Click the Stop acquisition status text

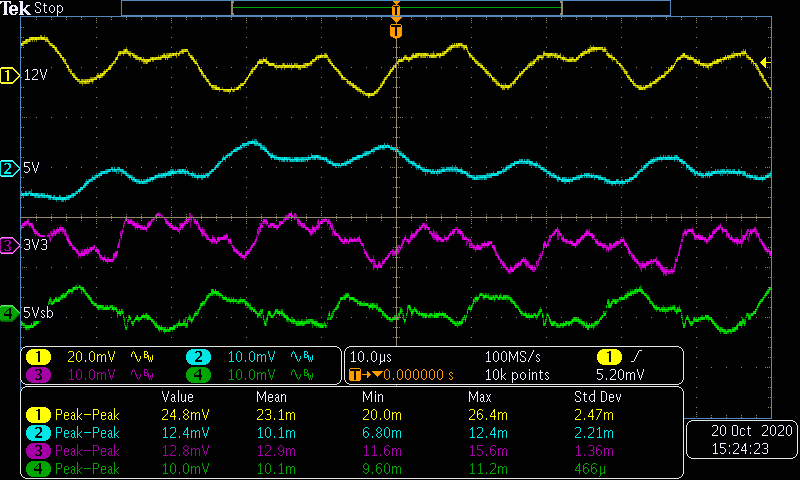click(x=48, y=8)
